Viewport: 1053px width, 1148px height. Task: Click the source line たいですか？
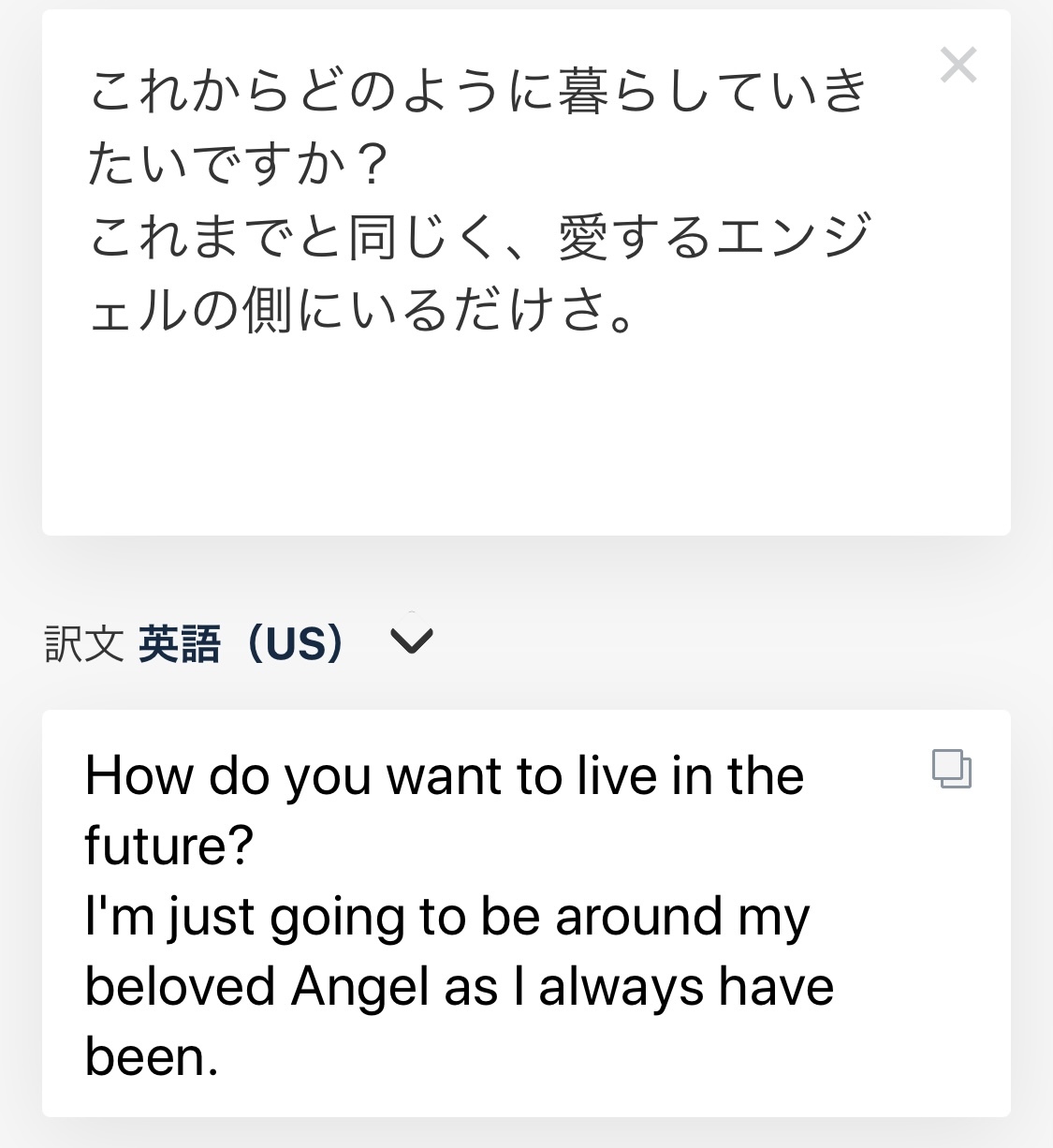pyautogui.click(x=239, y=164)
